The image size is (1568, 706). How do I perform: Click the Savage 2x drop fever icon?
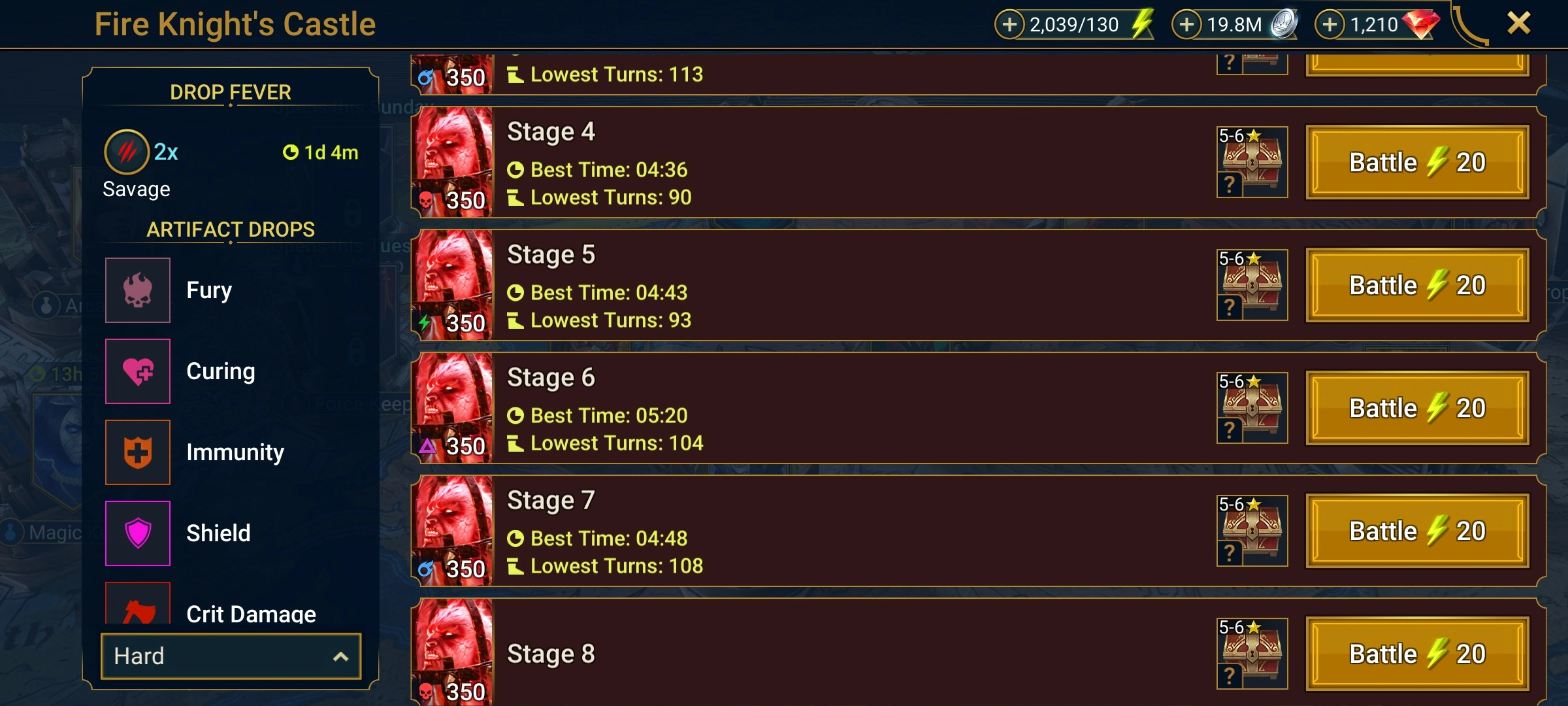(x=127, y=152)
